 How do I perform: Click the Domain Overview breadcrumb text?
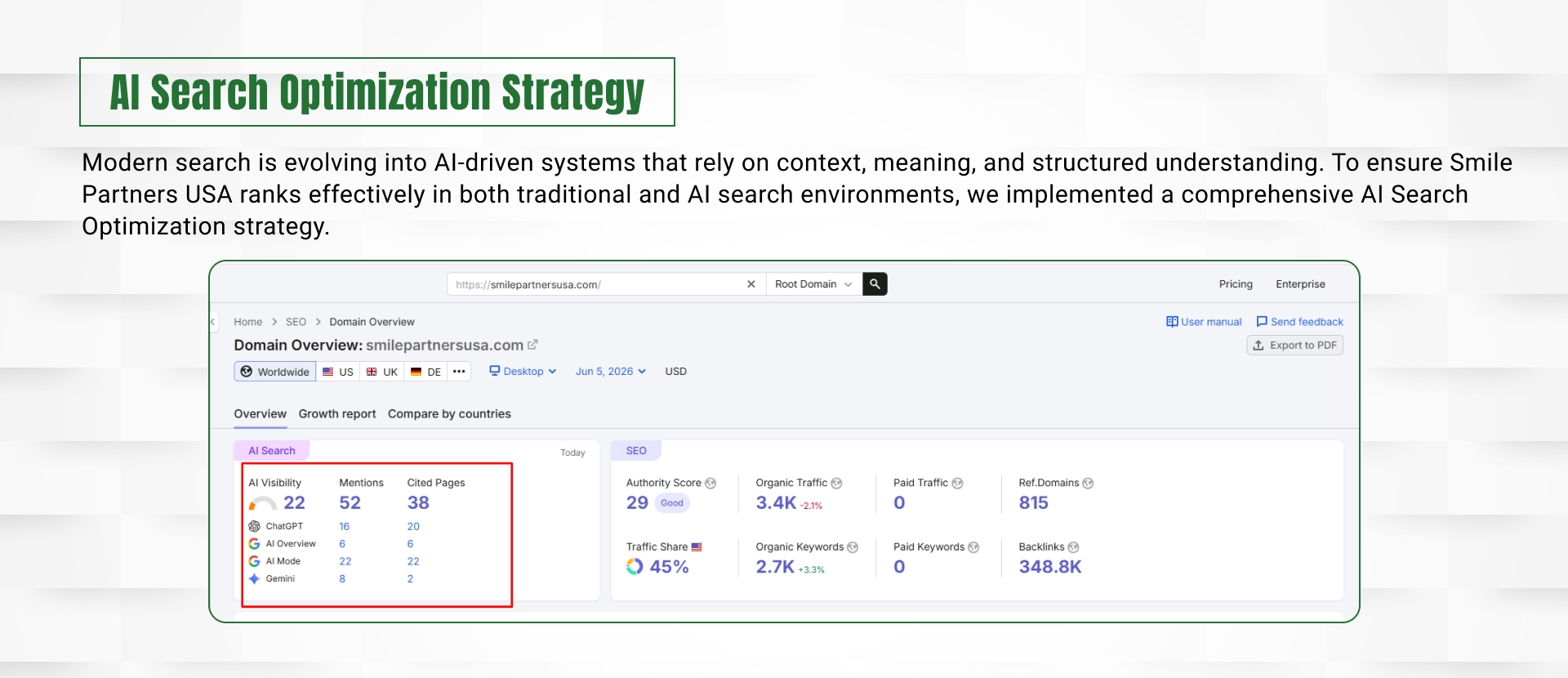pos(372,322)
